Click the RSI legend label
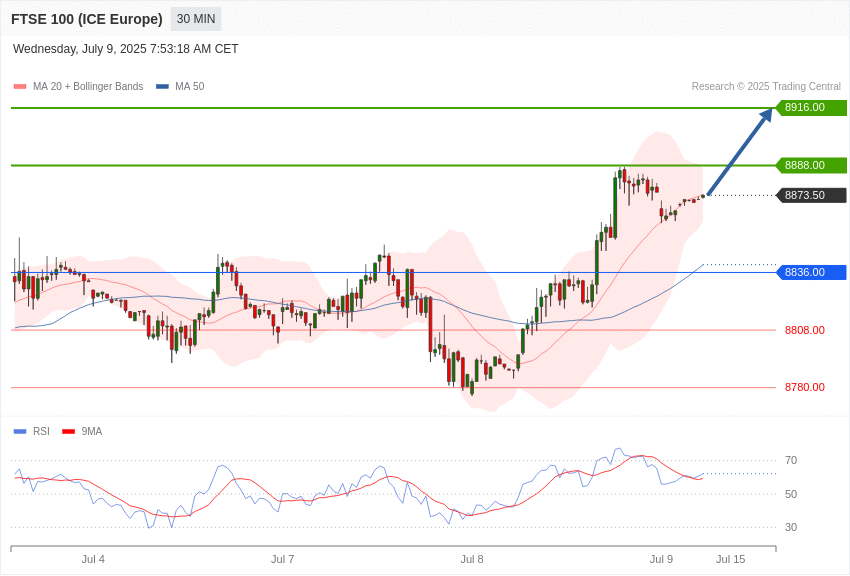The image size is (850, 576). (x=41, y=431)
